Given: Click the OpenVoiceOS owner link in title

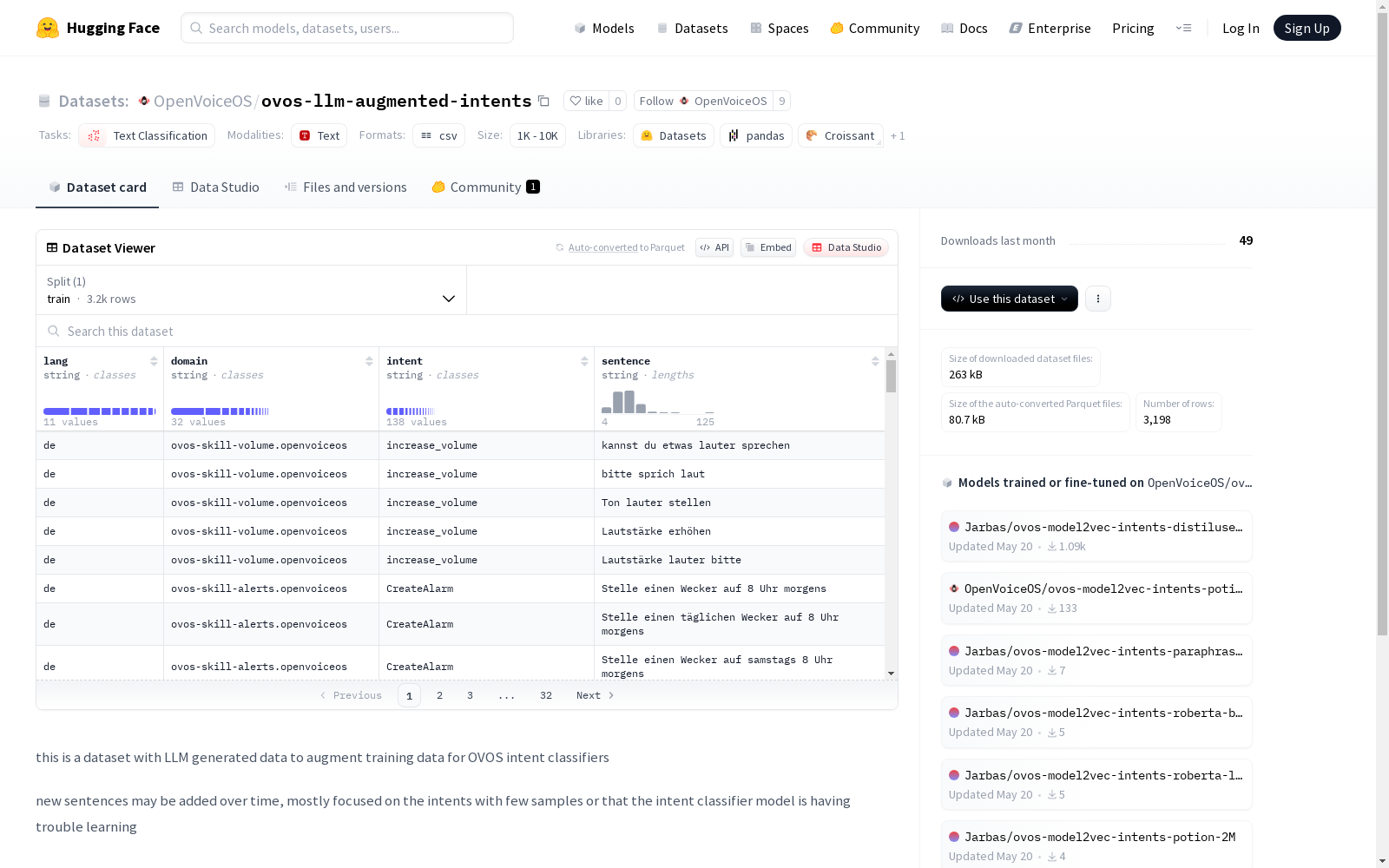Looking at the screenshot, I should pos(202,101).
